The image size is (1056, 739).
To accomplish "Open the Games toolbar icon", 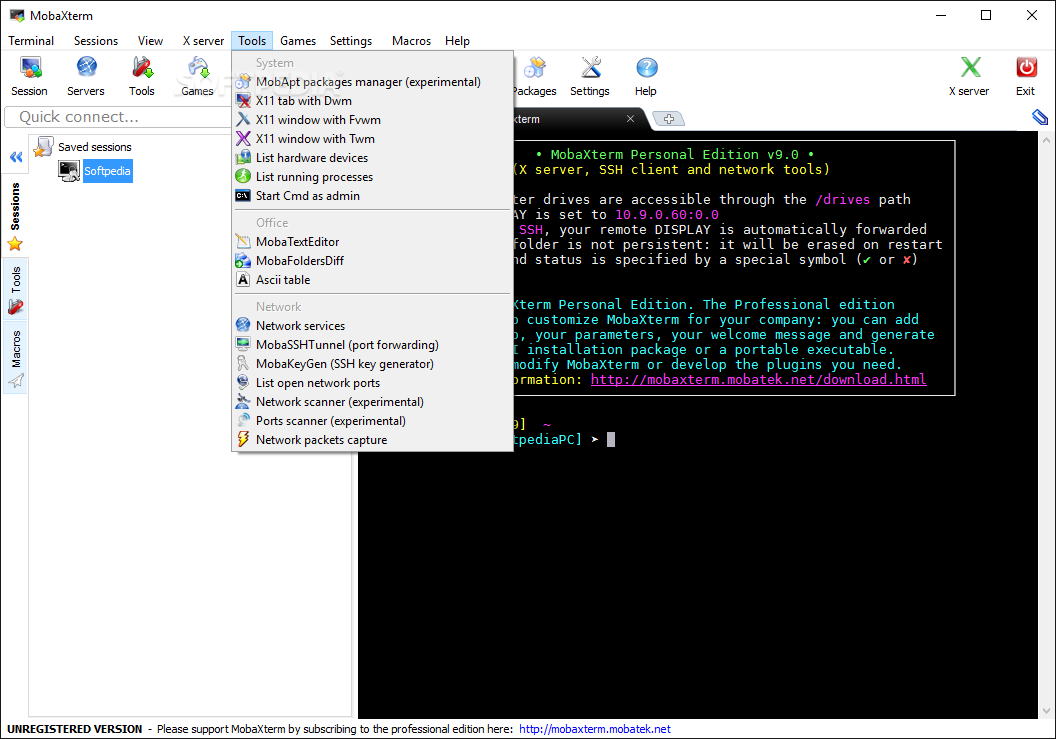I will 197,76.
